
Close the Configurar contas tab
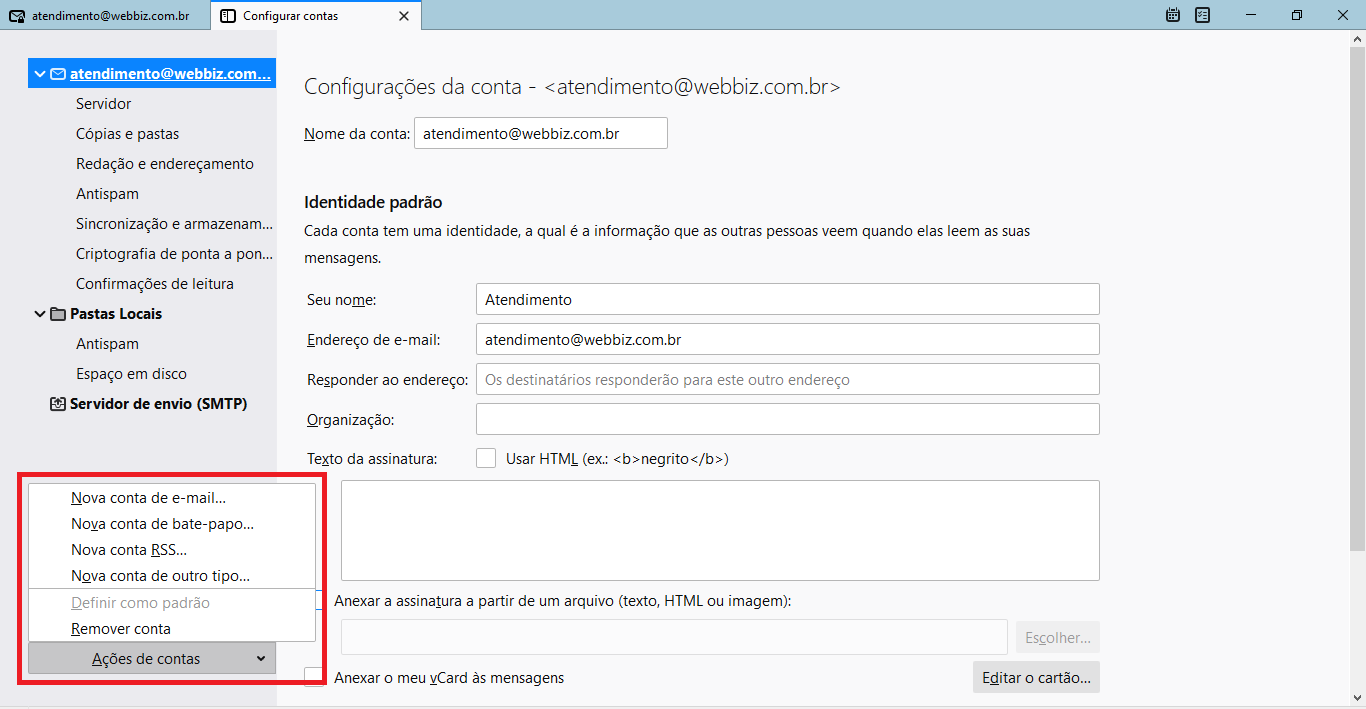click(404, 16)
